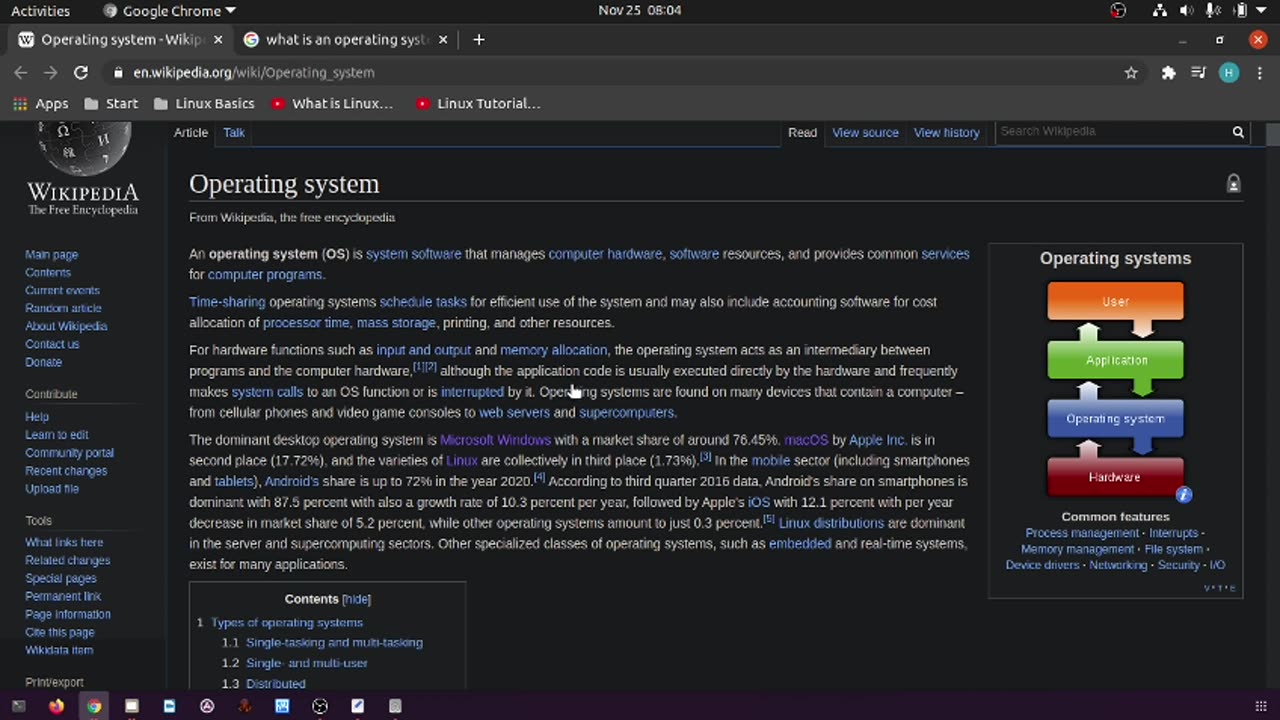This screenshot has width=1280, height=720.
Task: Click the microphone icon in top bar
Action: tap(1213, 10)
